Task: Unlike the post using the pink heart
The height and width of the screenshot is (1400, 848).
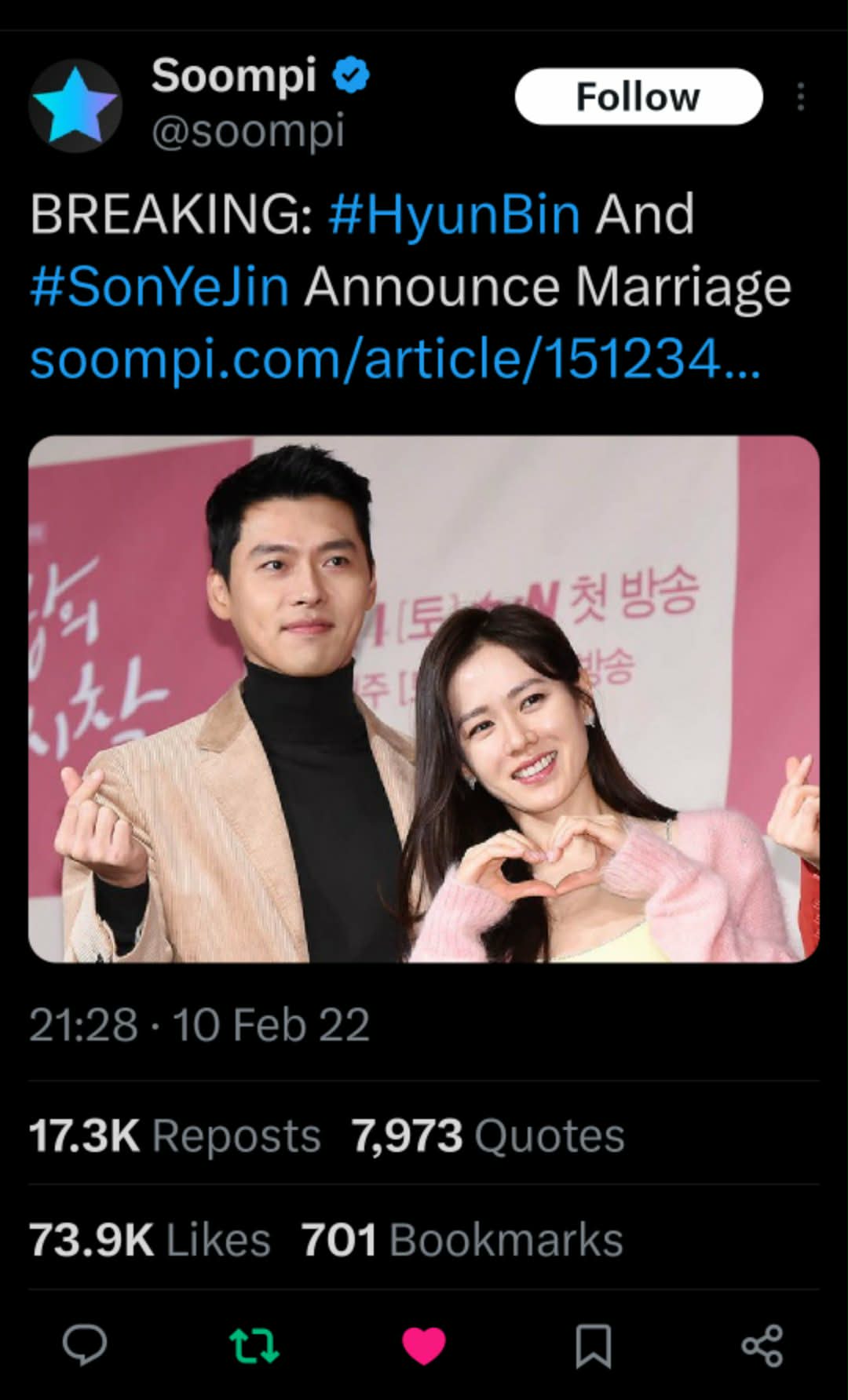Action: 424,1346
